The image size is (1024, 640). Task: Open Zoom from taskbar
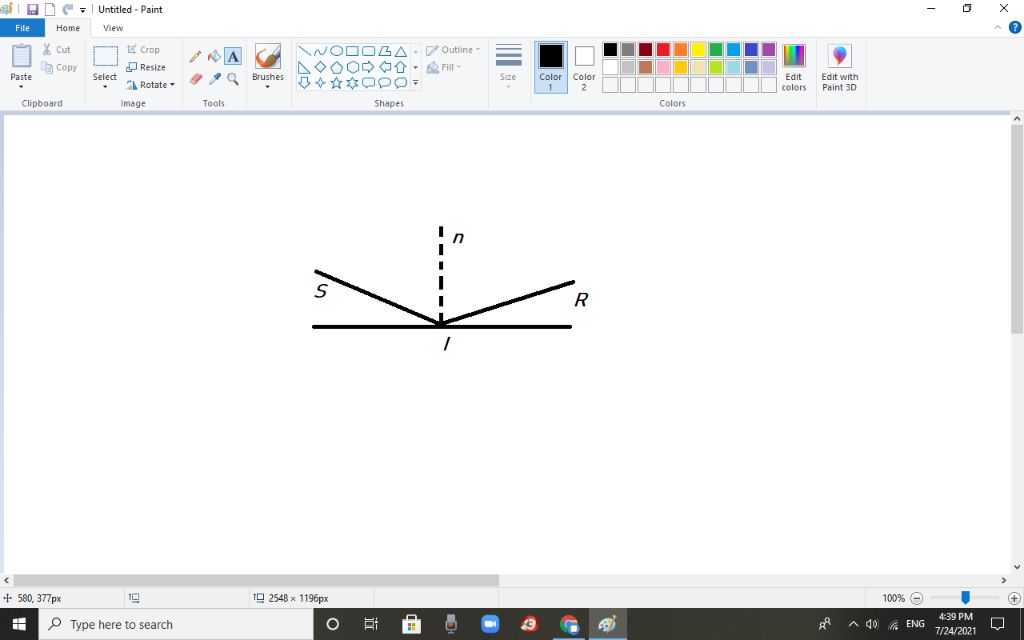[490, 624]
